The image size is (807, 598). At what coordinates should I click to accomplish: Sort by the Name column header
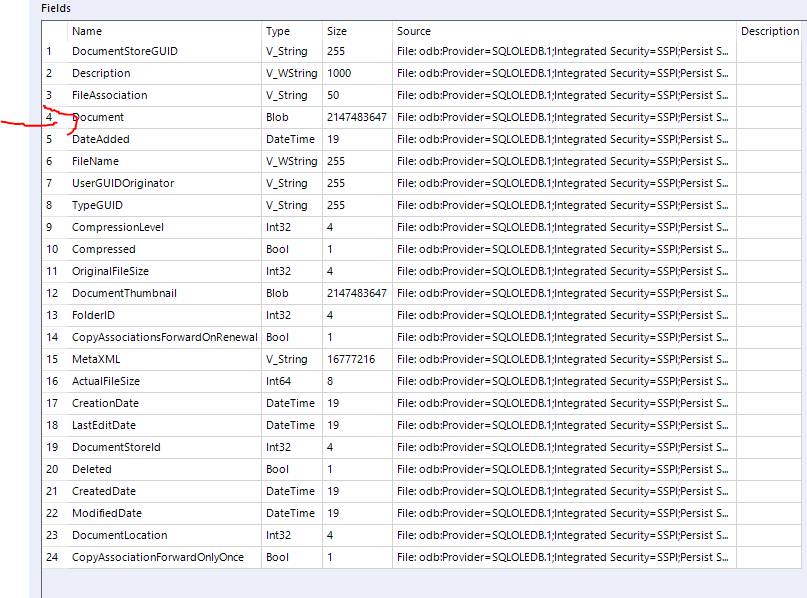tap(87, 30)
